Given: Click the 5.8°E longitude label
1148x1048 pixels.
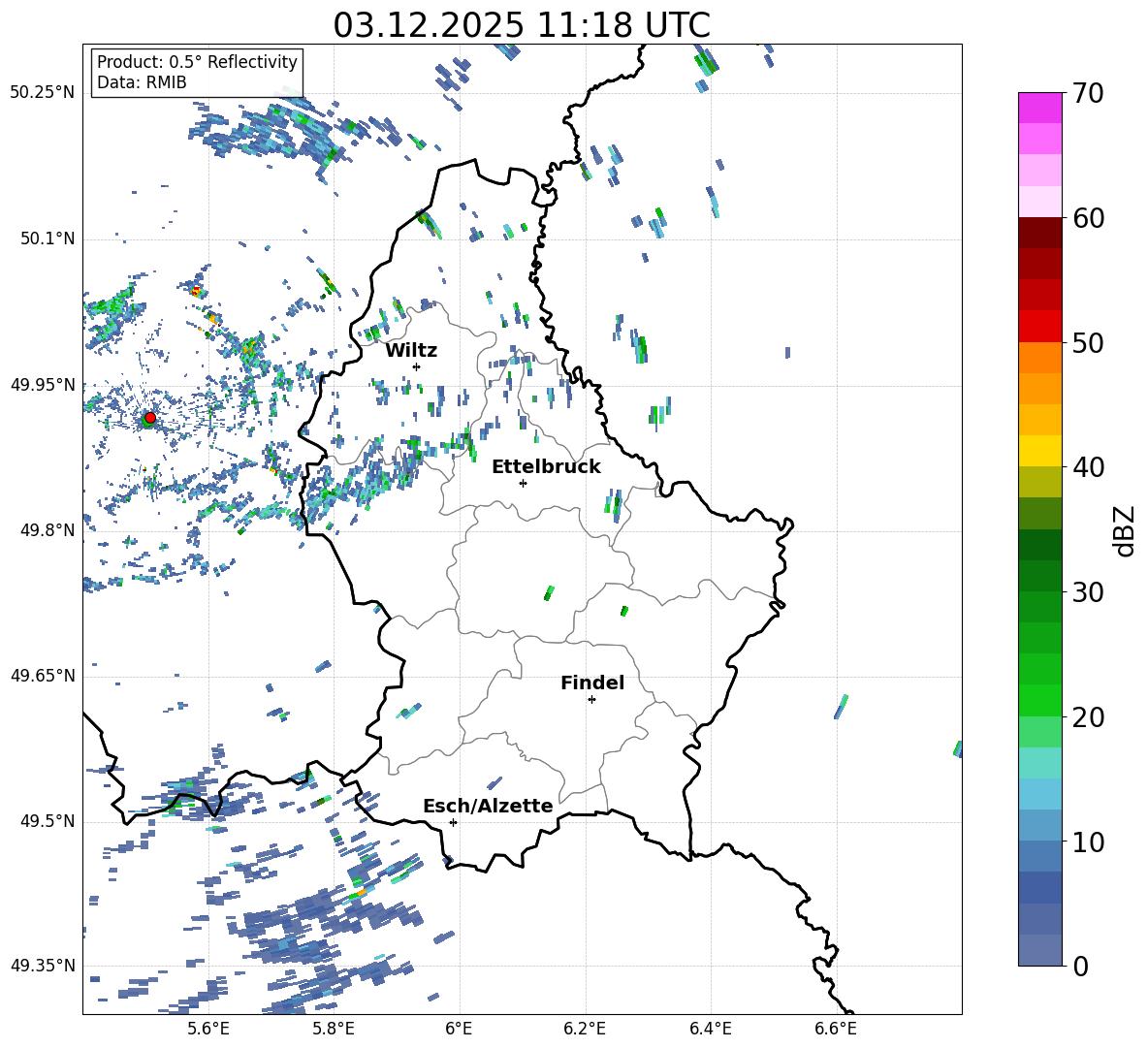Looking at the screenshot, I should coord(334,1030).
